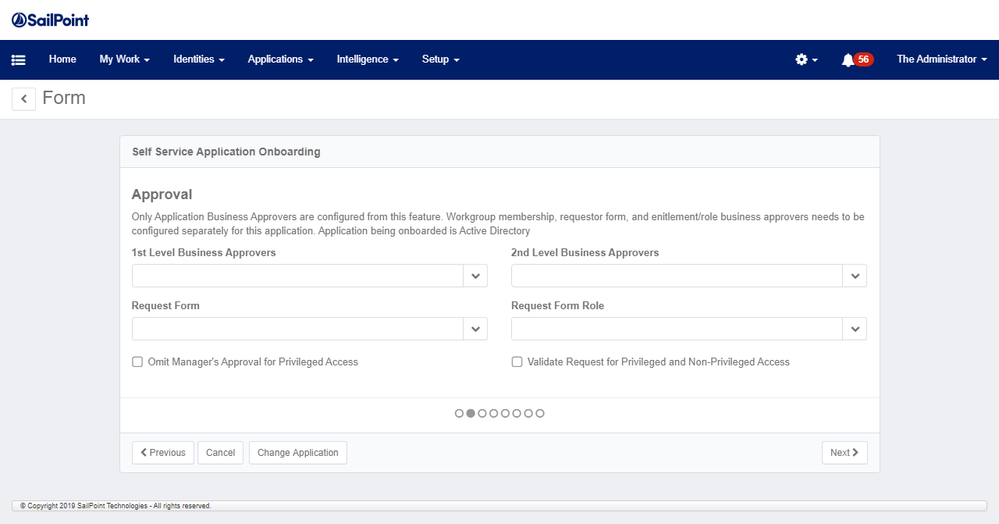This screenshot has height=524, width=999.
Task: Open the notifications bell icon
Action: [848, 60]
